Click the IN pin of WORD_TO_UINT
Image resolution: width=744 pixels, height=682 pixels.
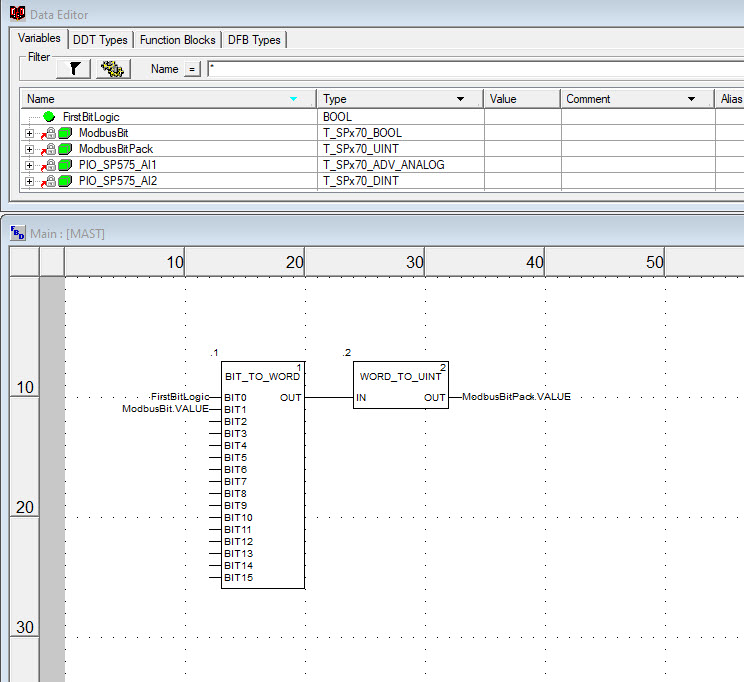pos(361,397)
